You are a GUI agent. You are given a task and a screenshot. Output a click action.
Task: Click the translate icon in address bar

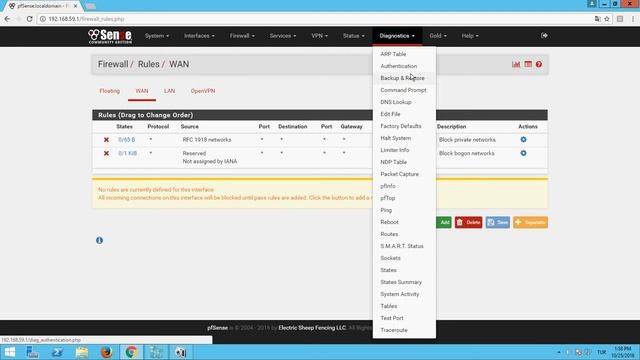[598, 19]
